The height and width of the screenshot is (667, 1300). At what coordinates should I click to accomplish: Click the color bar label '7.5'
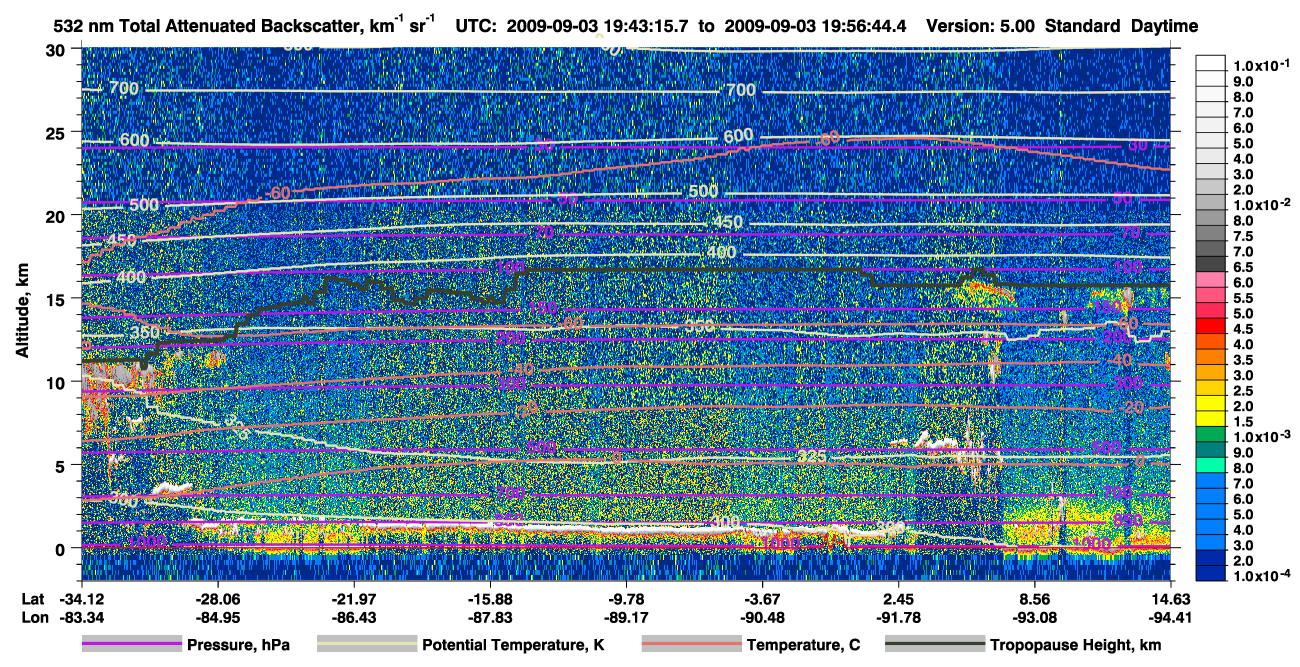1244,235
